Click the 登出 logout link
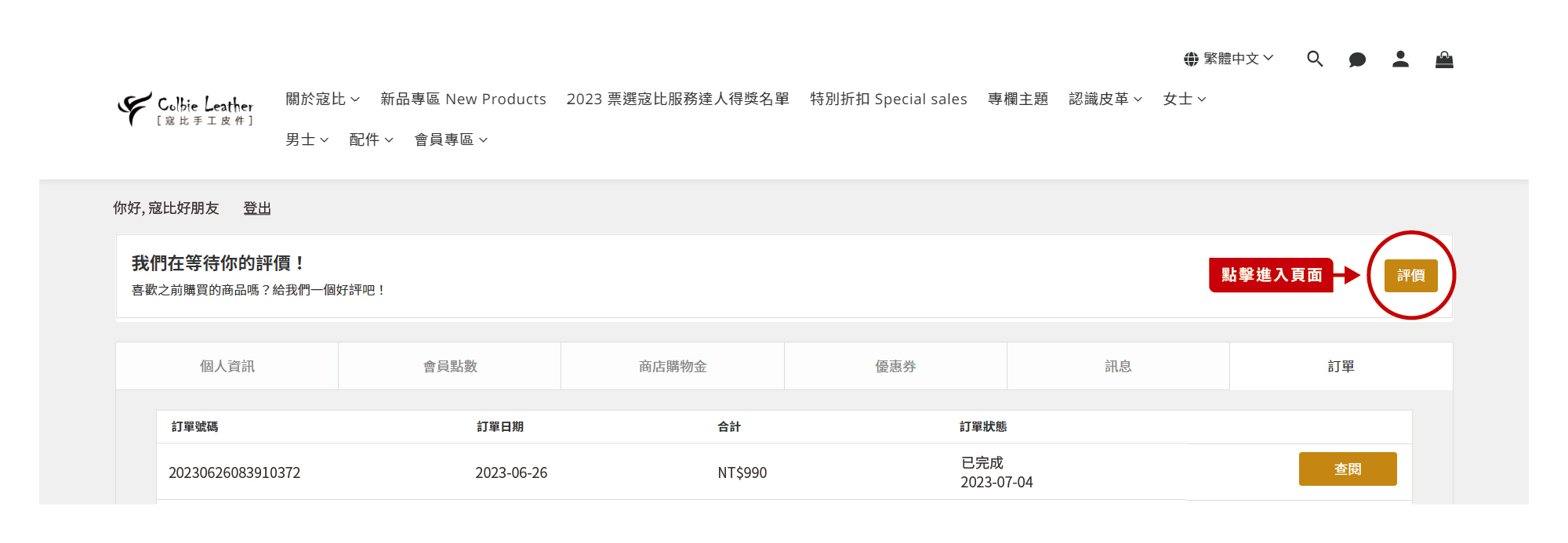The height and width of the screenshot is (543, 1568). (257, 208)
